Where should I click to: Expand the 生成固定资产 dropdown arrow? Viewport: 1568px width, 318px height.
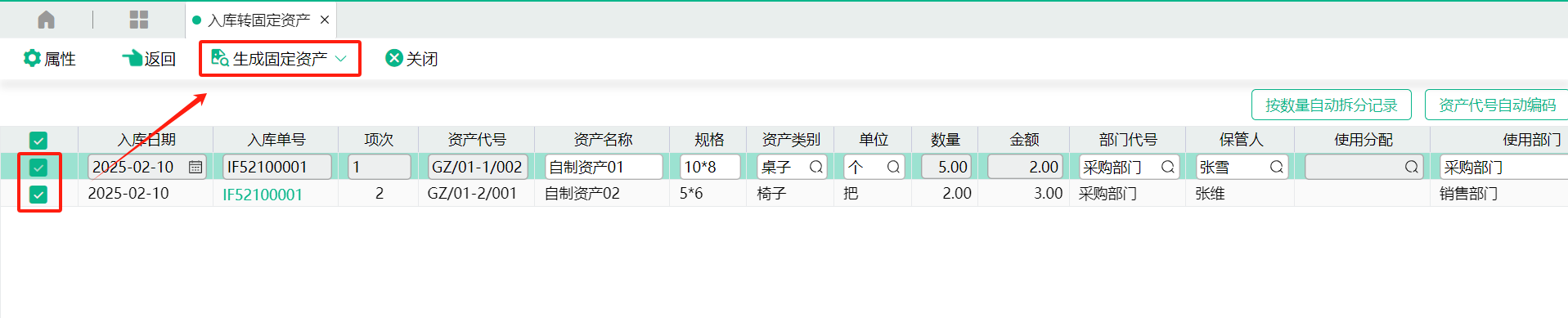pyautogui.click(x=341, y=59)
